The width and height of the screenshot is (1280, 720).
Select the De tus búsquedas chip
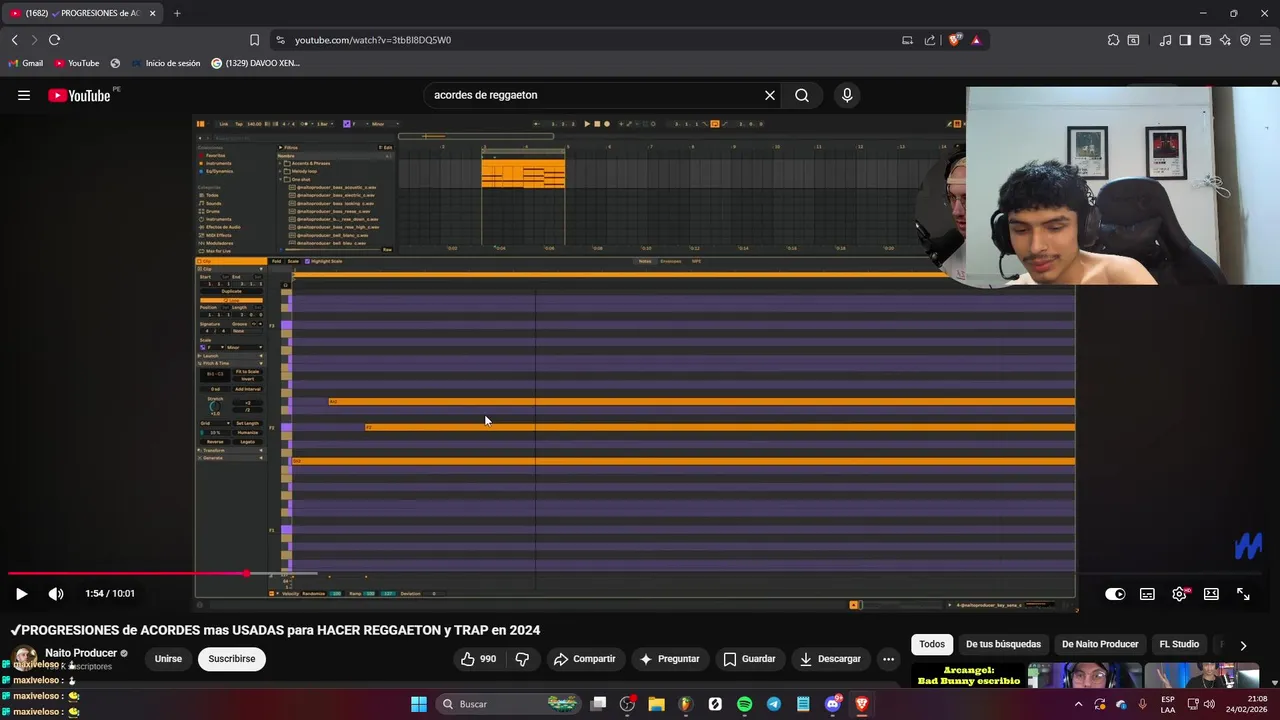click(x=1003, y=644)
